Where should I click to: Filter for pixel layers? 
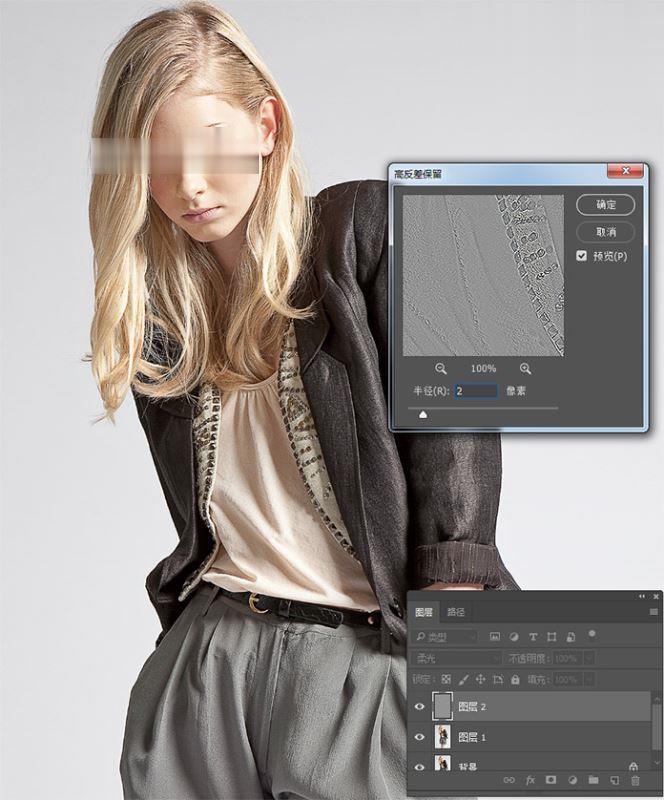[495, 637]
